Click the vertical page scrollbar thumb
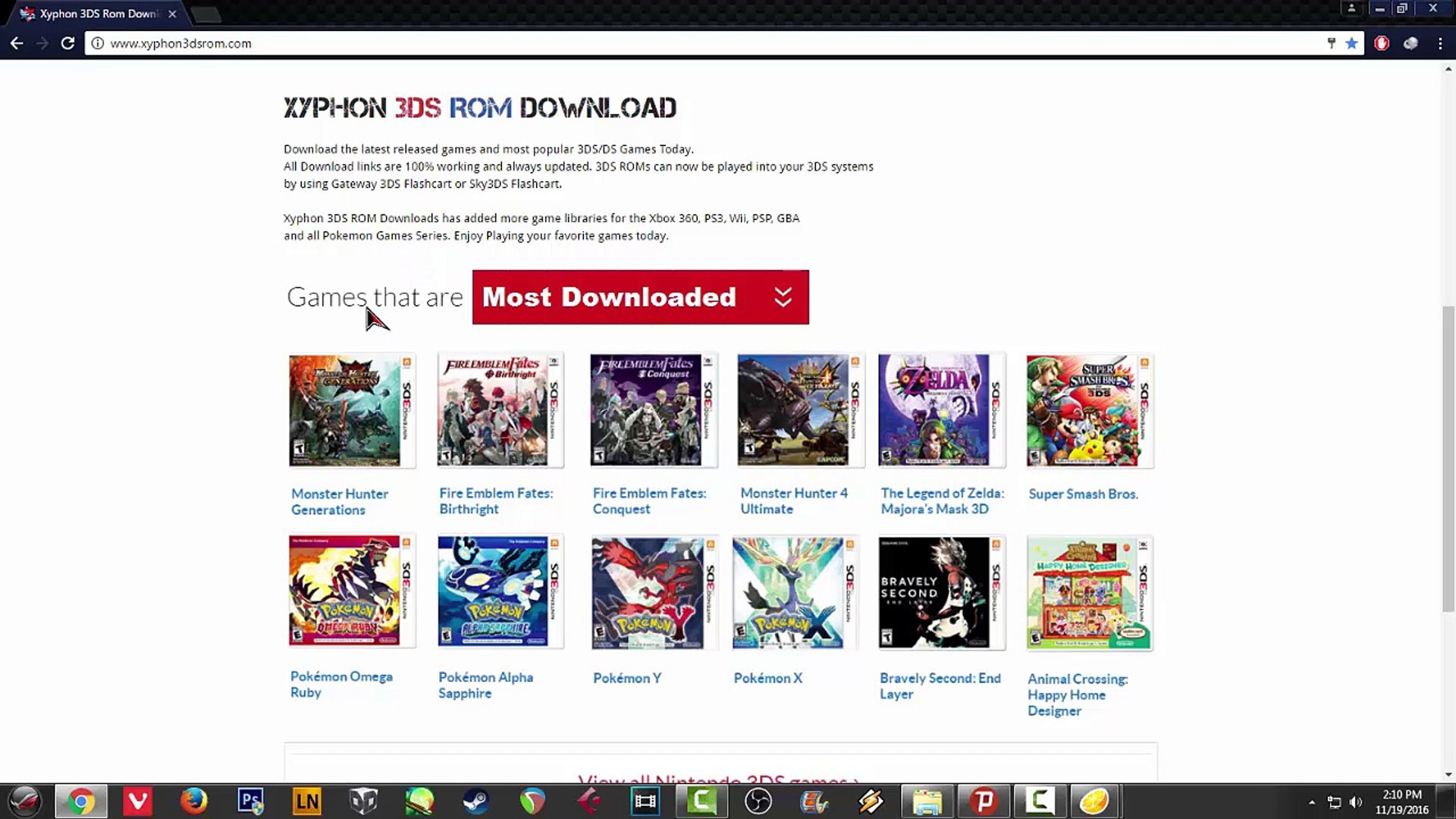Image resolution: width=1456 pixels, height=819 pixels. [1448, 459]
